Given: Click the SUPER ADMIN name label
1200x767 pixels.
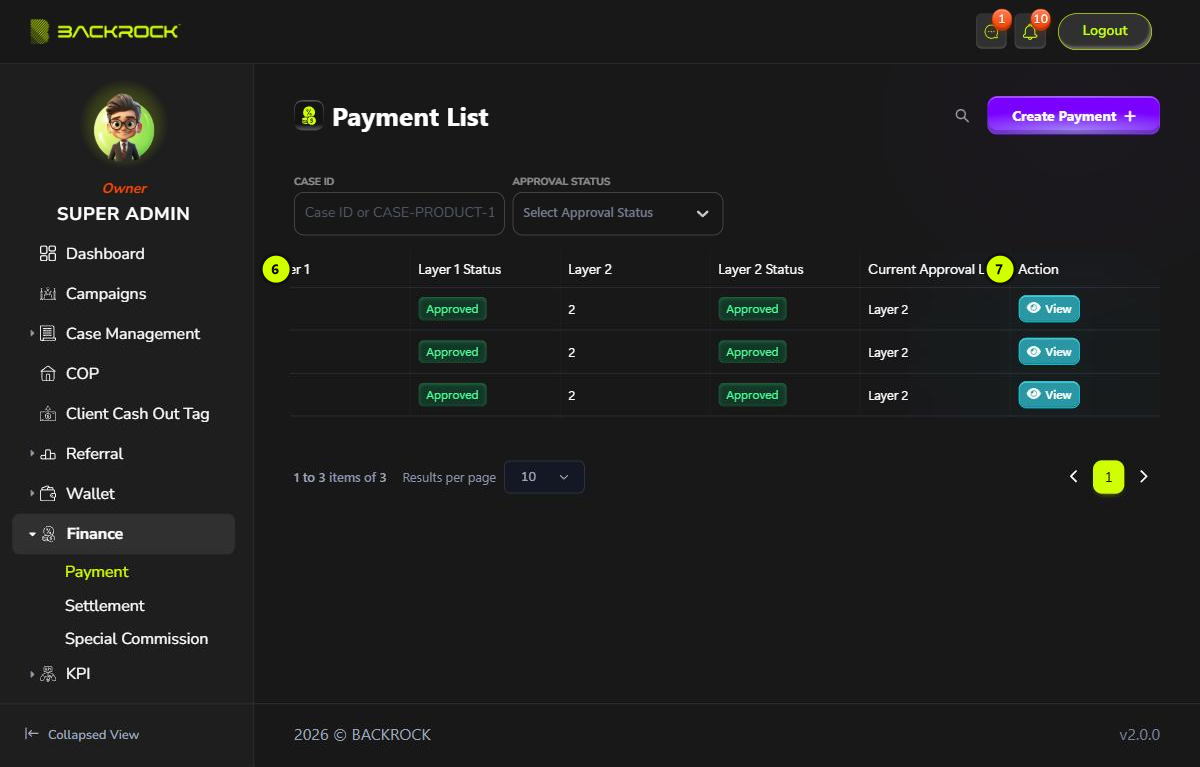Looking at the screenshot, I should (123, 214).
